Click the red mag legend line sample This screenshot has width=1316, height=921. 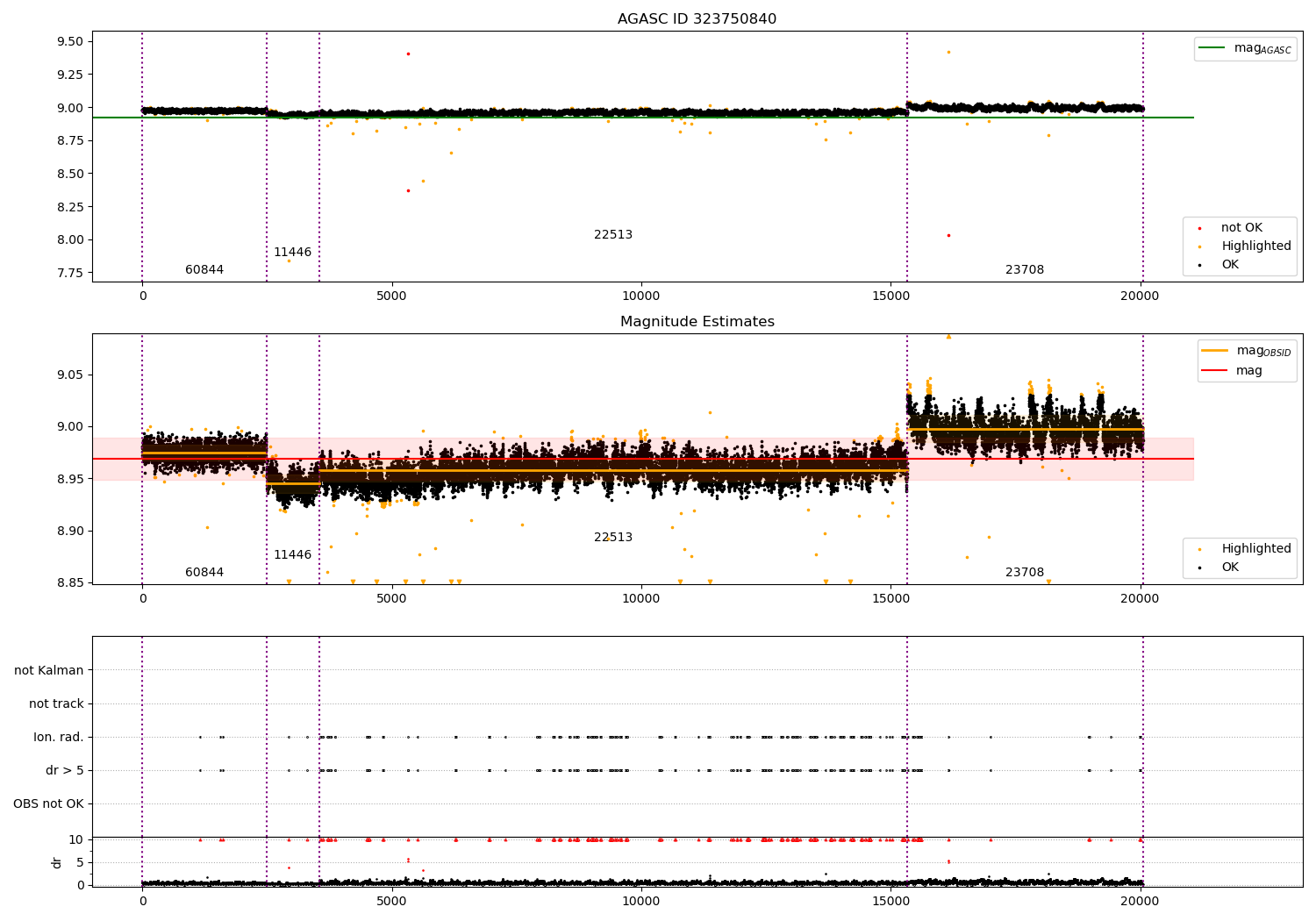(x=1215, y=371)
